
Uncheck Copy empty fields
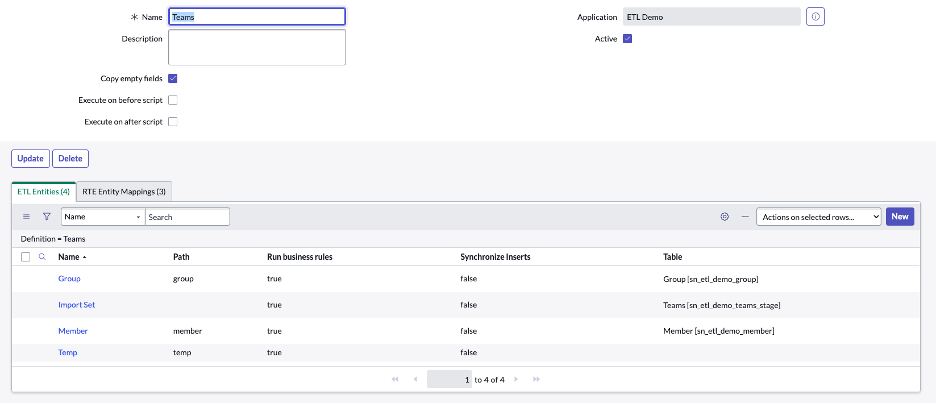coord(173,78)
